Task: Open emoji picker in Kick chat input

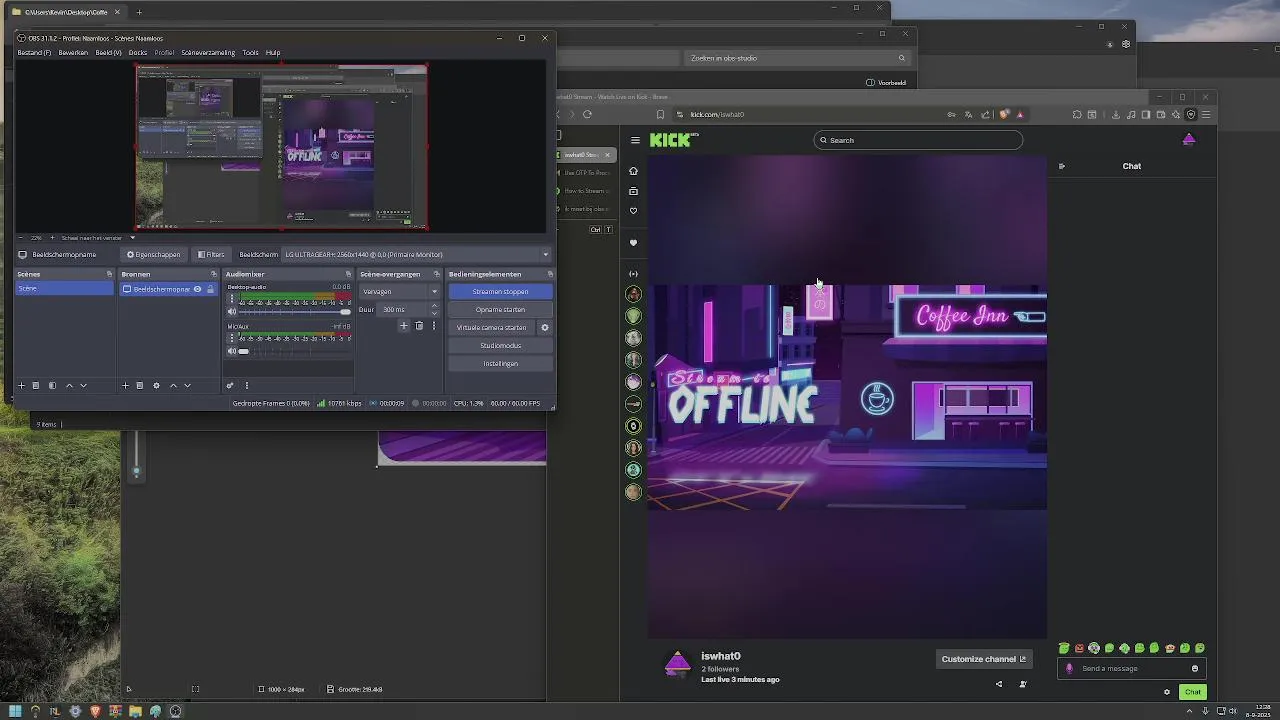Action: point(1195,668)
